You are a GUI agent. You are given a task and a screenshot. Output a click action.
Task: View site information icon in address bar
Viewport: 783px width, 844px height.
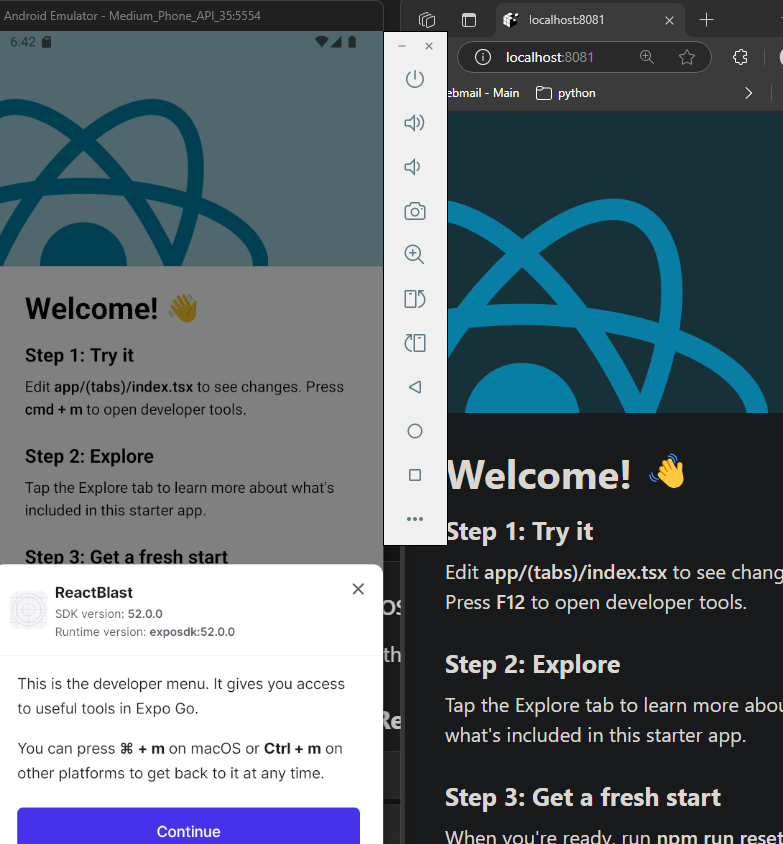click(483, 57)
